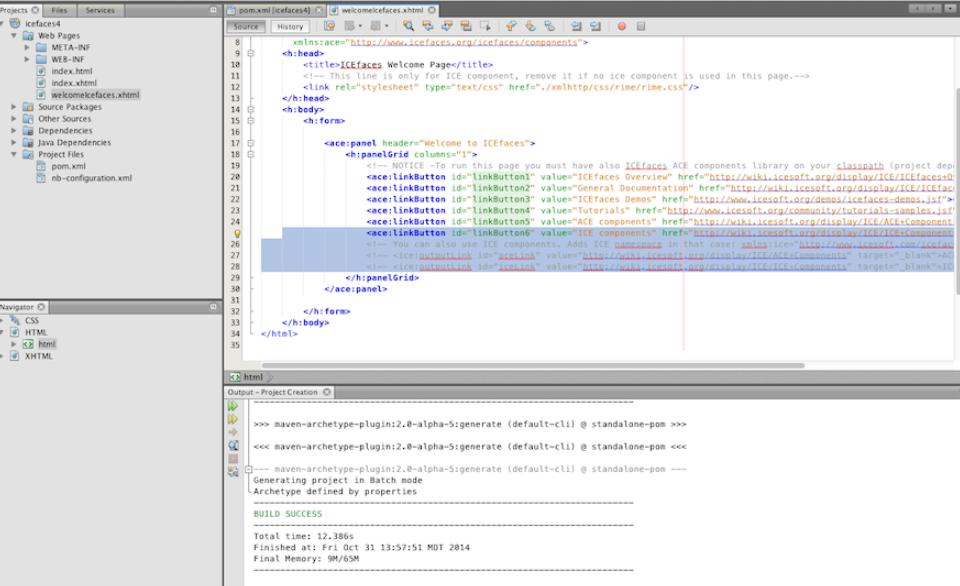960x586 pixels.
Task: Switch to the Files tab
Action: coord(59,10)
